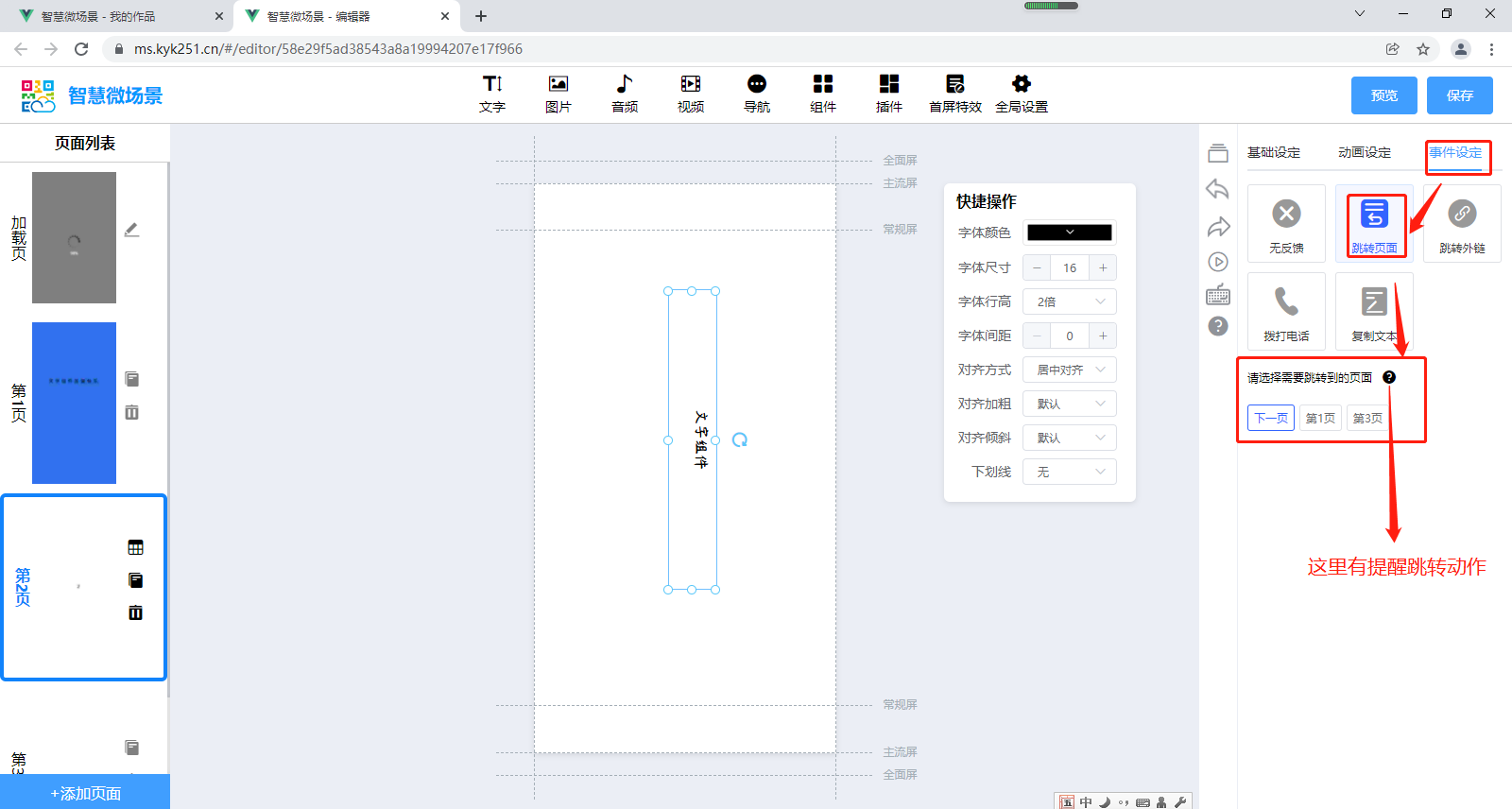Expand the 下划线 underline dropdown
This screenshot has width=1512, height=809.
coord(1069,472)
